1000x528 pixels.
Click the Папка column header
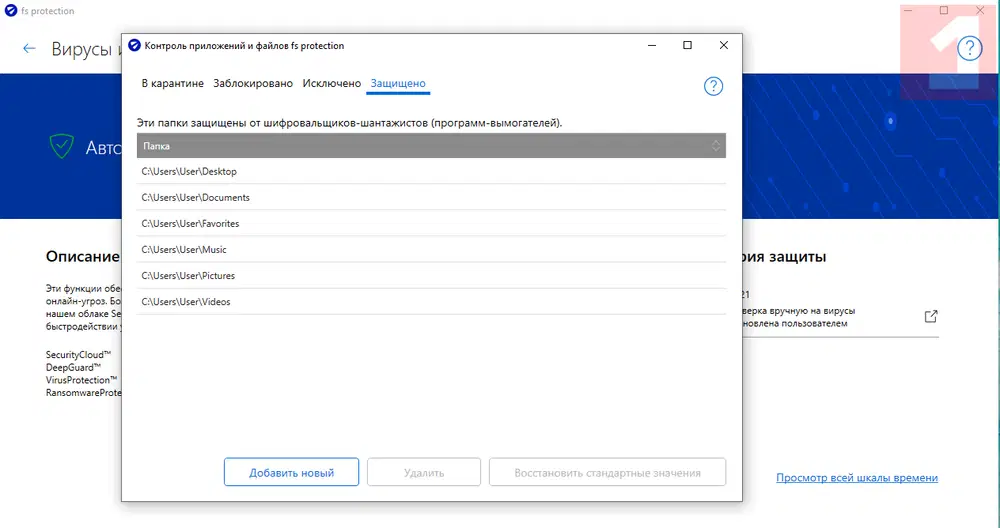(x=431, y=146)
